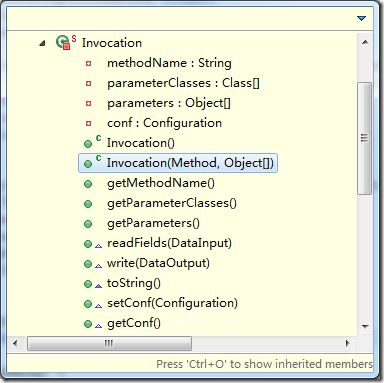Click public method icon for getParameterClasses()
The image size is (384, 383).
point(88,204)
